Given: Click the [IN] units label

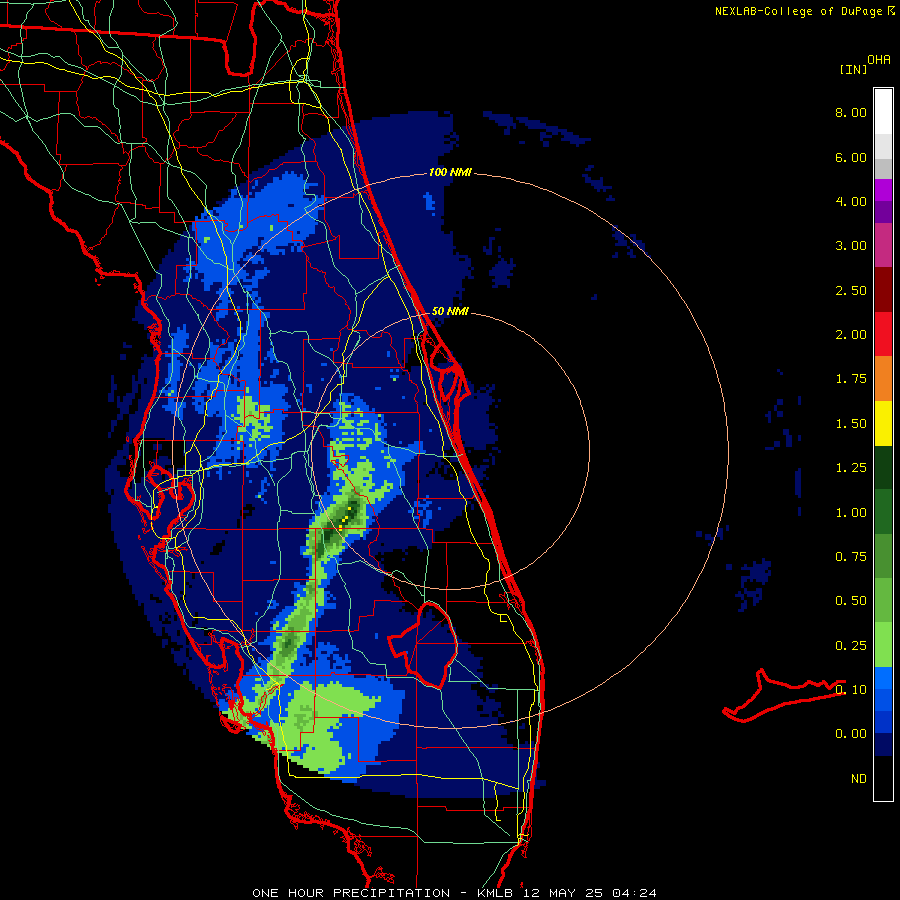Looking at the screenshot, I should point(853,69).
